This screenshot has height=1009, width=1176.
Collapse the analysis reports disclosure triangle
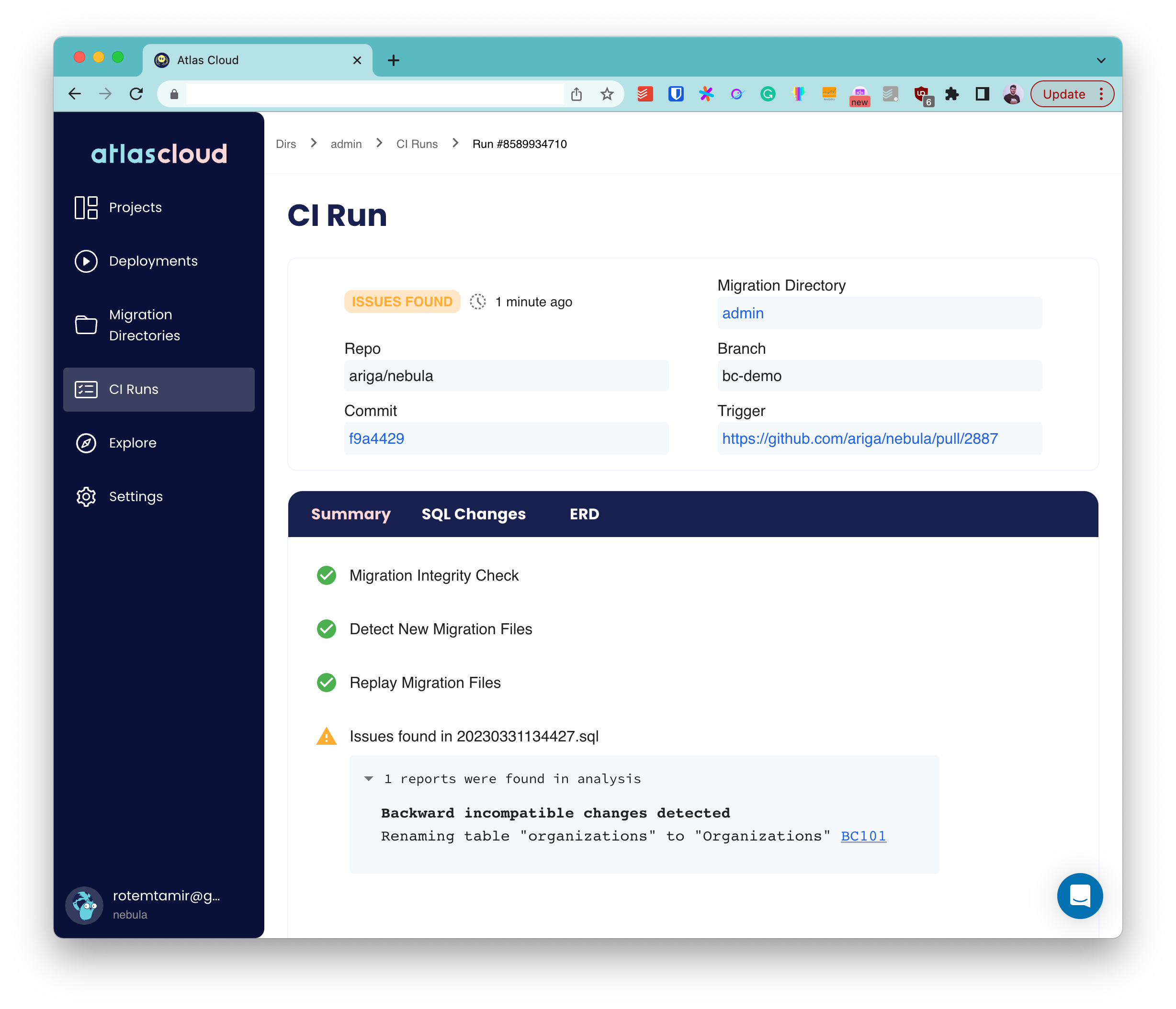point(368,779)
